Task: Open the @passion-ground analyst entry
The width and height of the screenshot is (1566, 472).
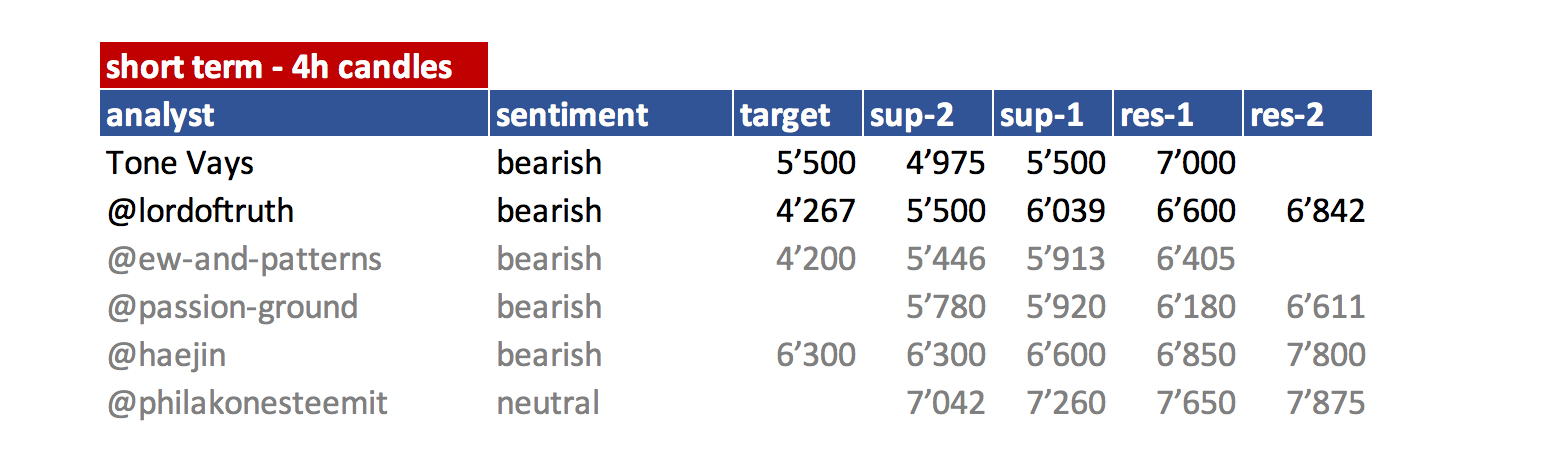Action: pyautogui.click(x=232, y=307)
